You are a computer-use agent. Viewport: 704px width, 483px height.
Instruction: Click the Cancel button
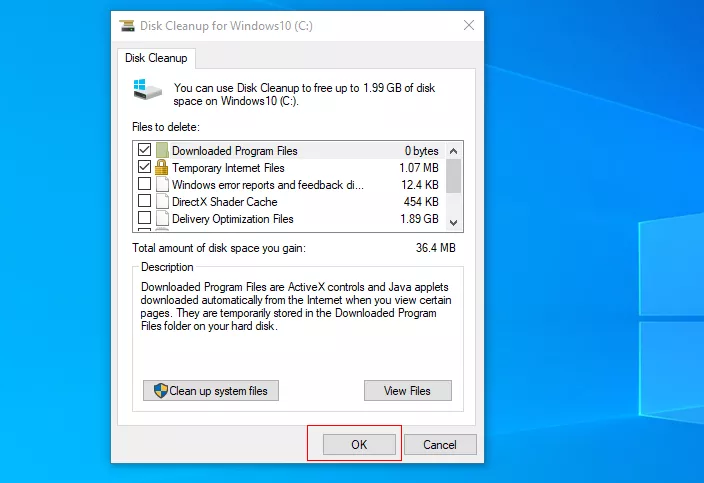coord(440,444)
